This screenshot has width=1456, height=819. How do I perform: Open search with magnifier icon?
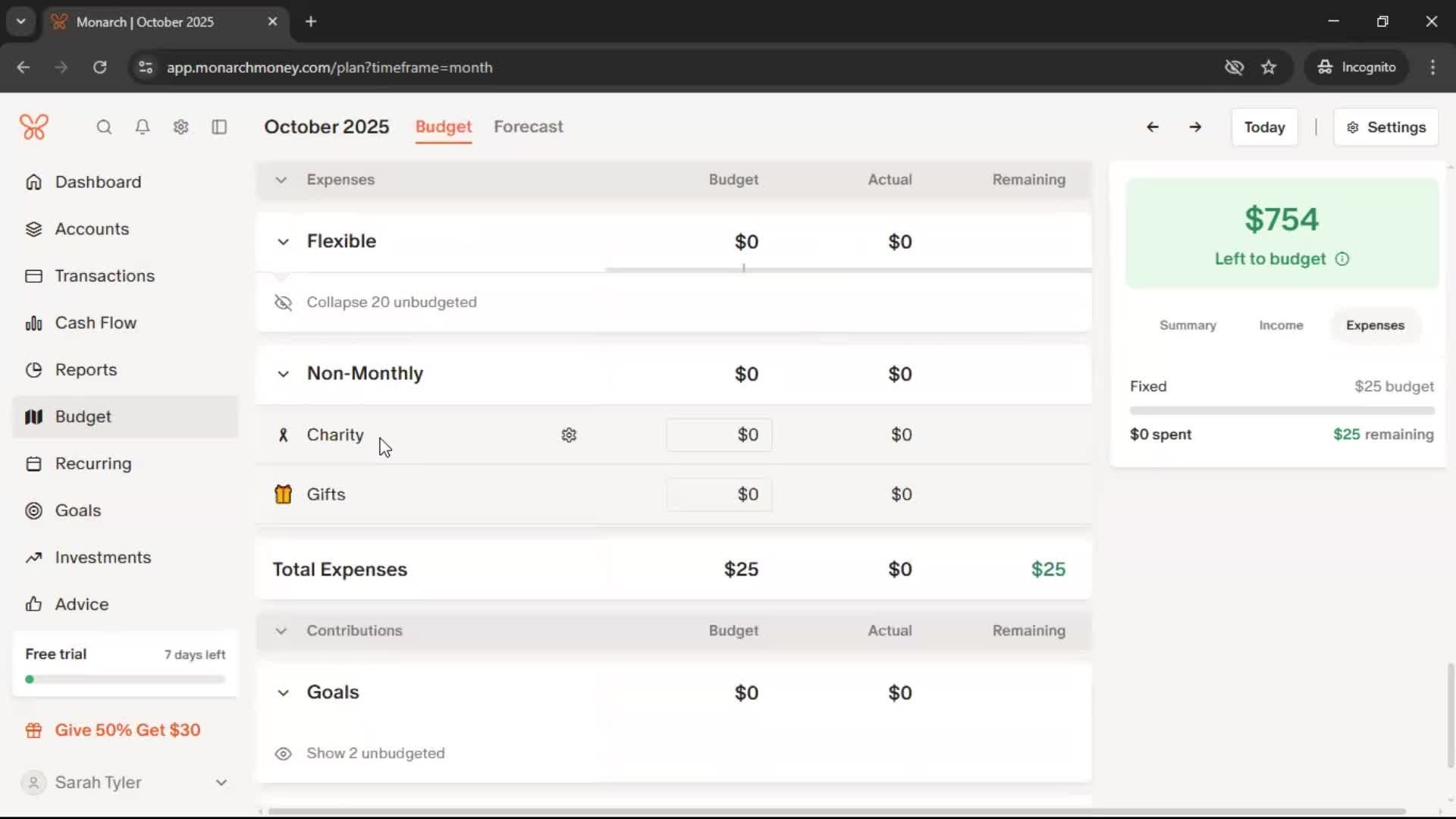pyautogui.click(x=104, y=127)
